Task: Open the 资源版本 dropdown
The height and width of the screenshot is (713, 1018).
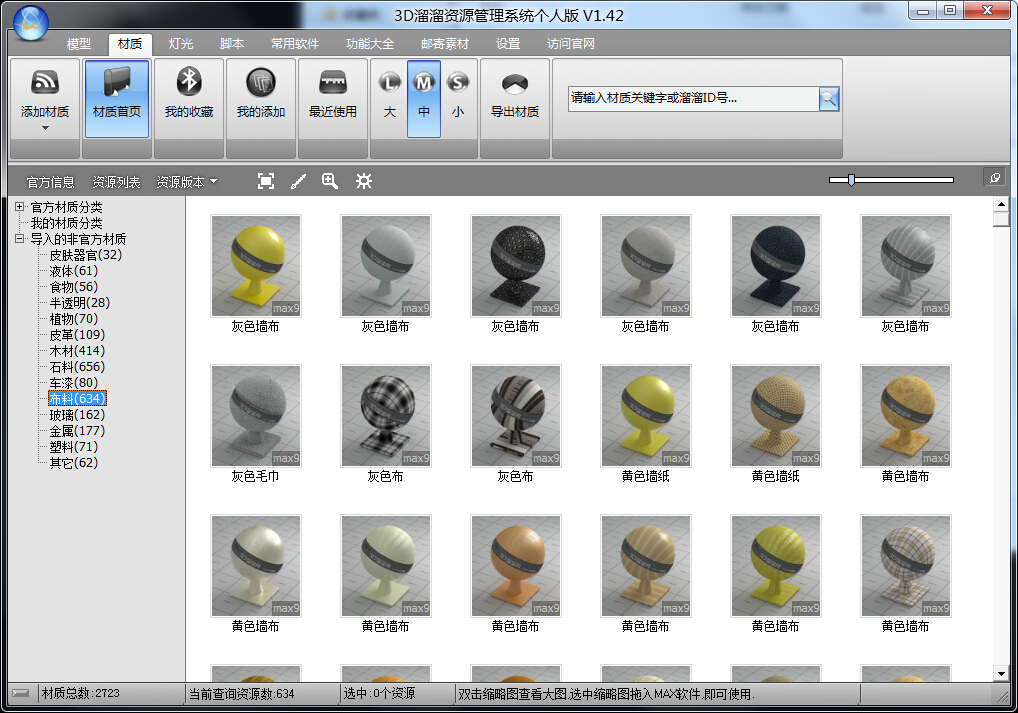Action: click(186, 182)
